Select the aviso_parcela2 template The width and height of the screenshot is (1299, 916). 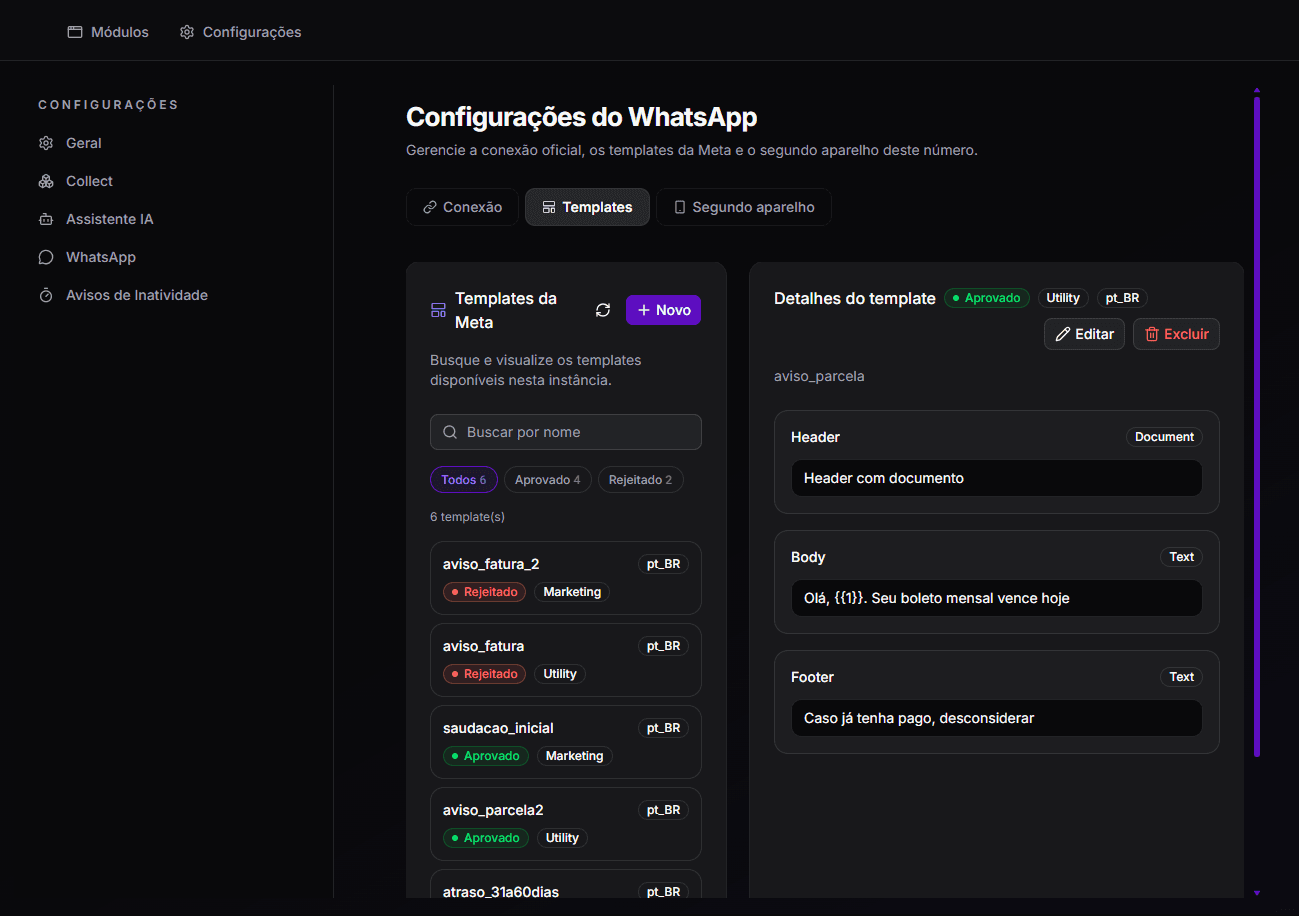[x=566, y=824]
